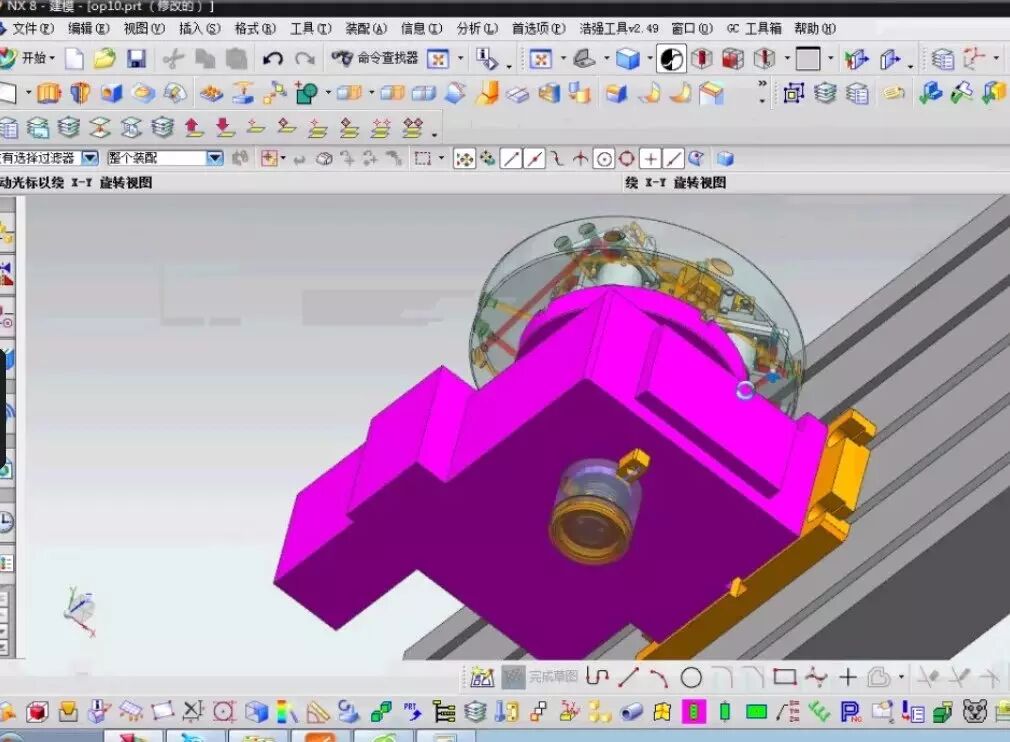Pick the Line sketch tool
The height and width of the screenshot is (742, 1010).
tap(628, 678)
